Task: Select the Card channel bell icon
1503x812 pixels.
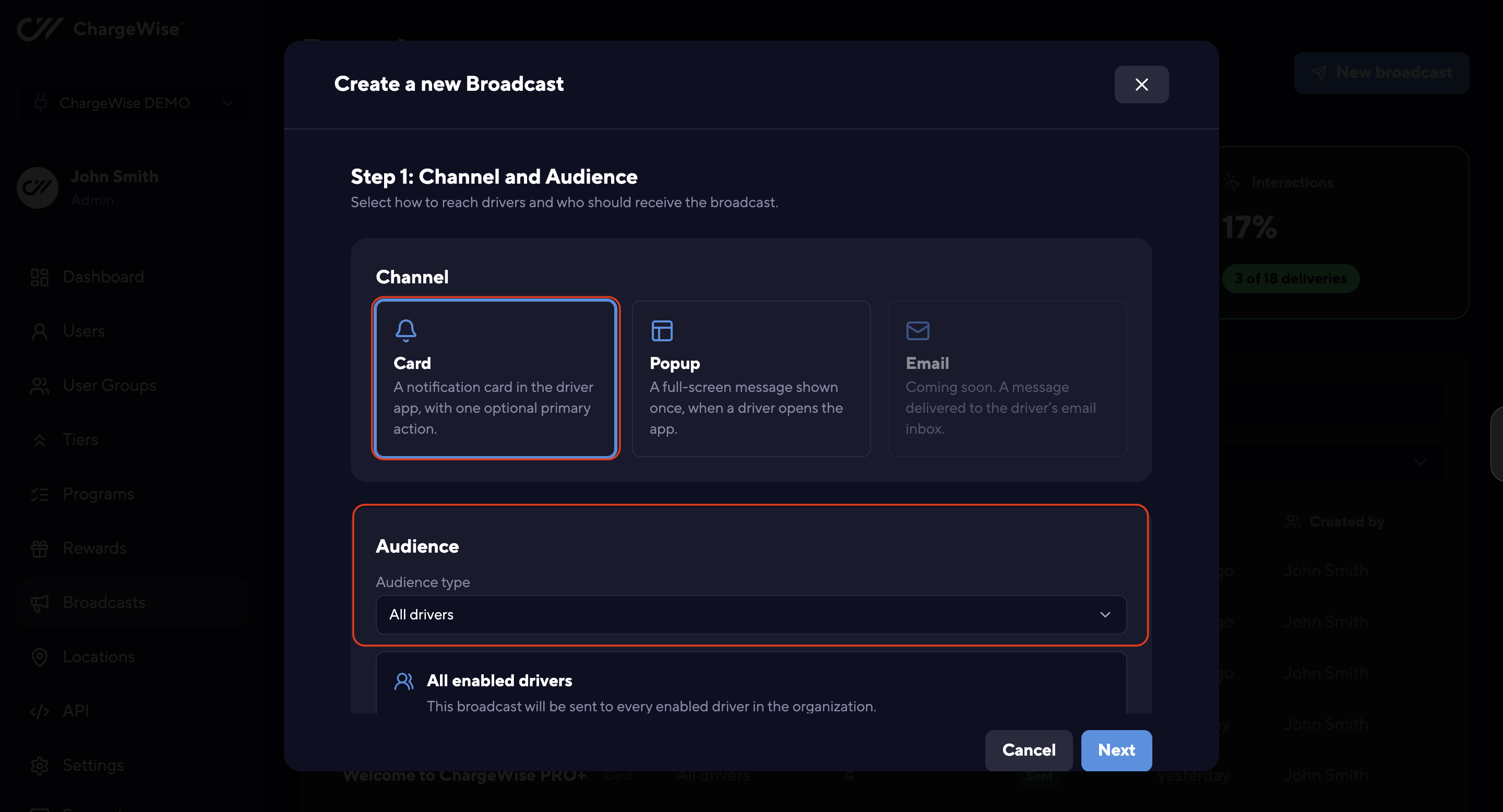Action: 405,331
